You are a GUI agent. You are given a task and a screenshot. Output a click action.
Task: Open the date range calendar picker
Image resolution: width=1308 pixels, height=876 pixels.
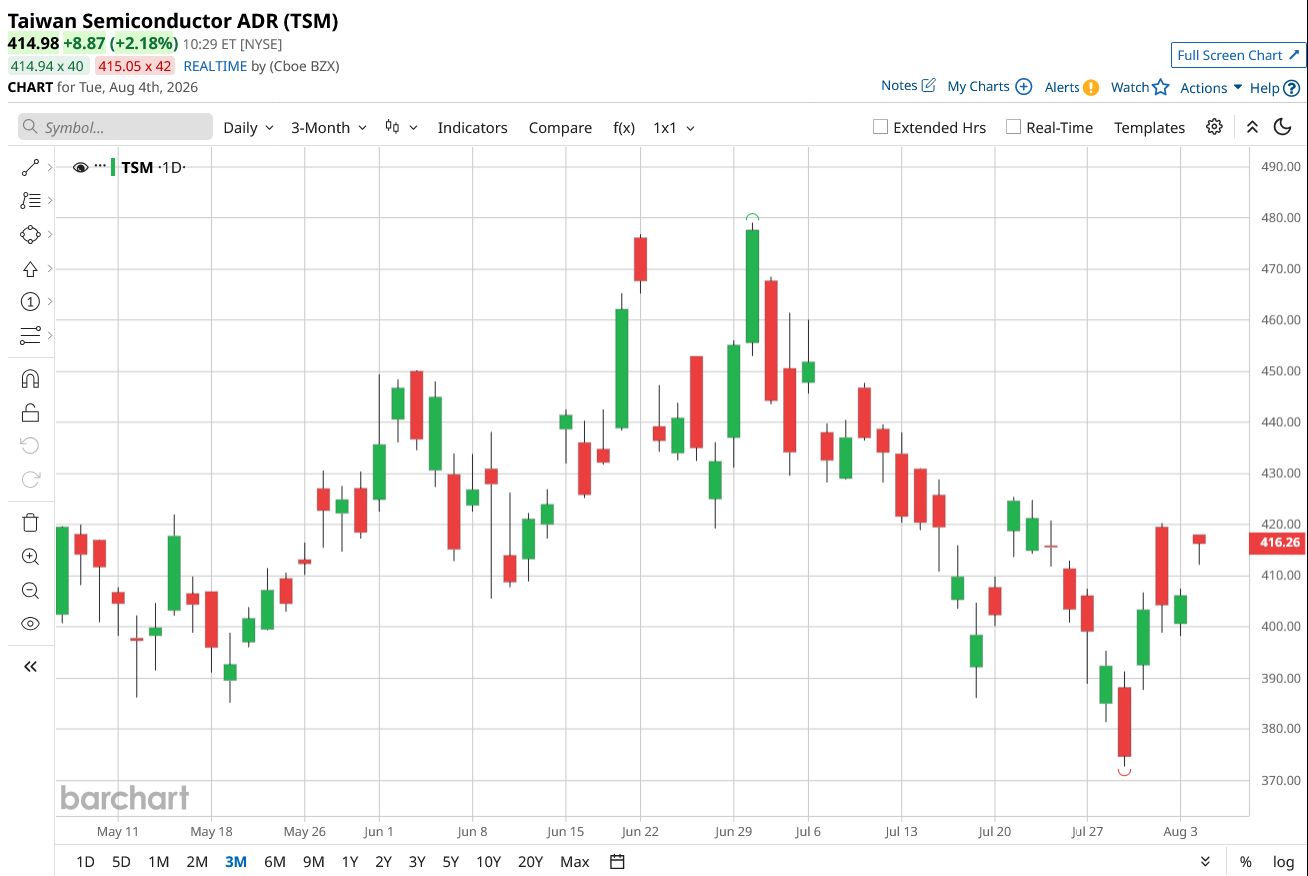coord(617,862)
